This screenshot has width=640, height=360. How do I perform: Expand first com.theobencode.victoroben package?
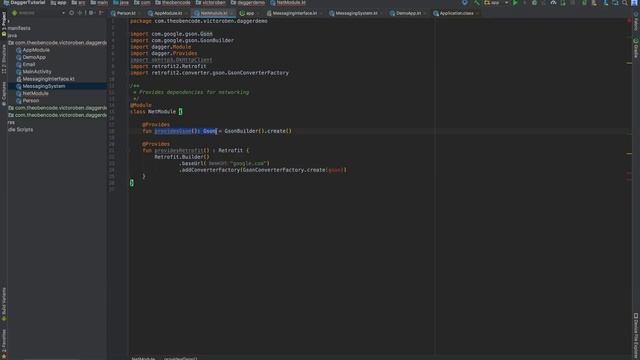(x=57, y=42)
